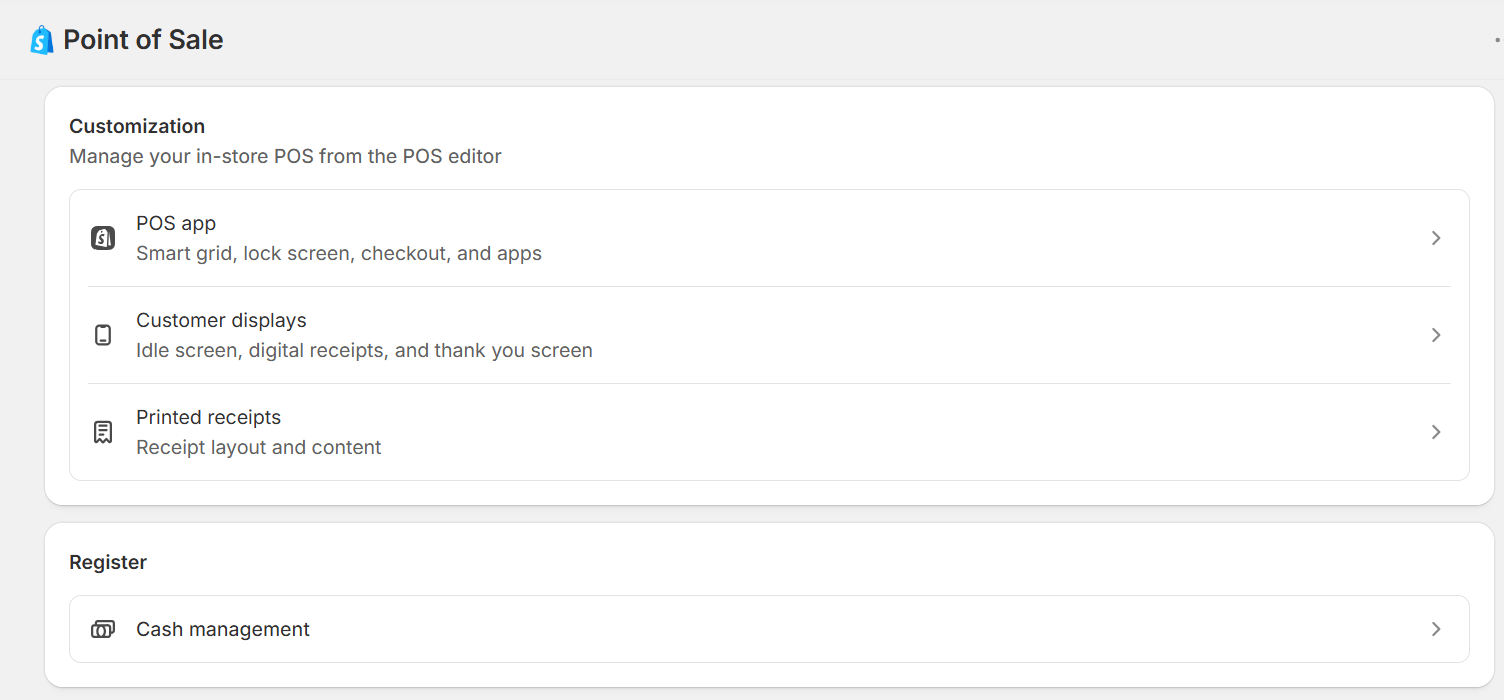Screen dimensions: 1504x700
Task: Expand POS app row chevron
Action: click(x=1436, y=238)
